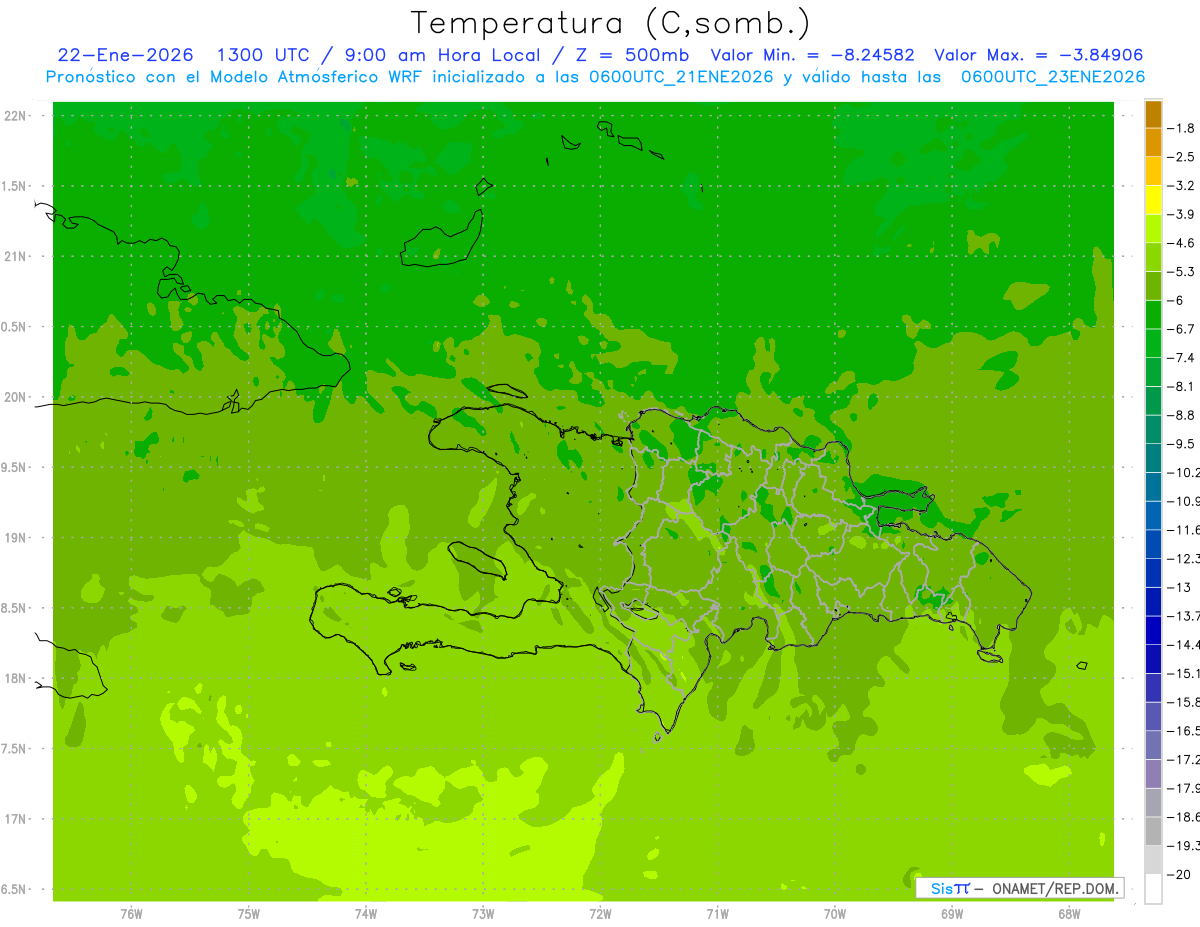Select the date text '22-Ene-2026'

(126, 56)
